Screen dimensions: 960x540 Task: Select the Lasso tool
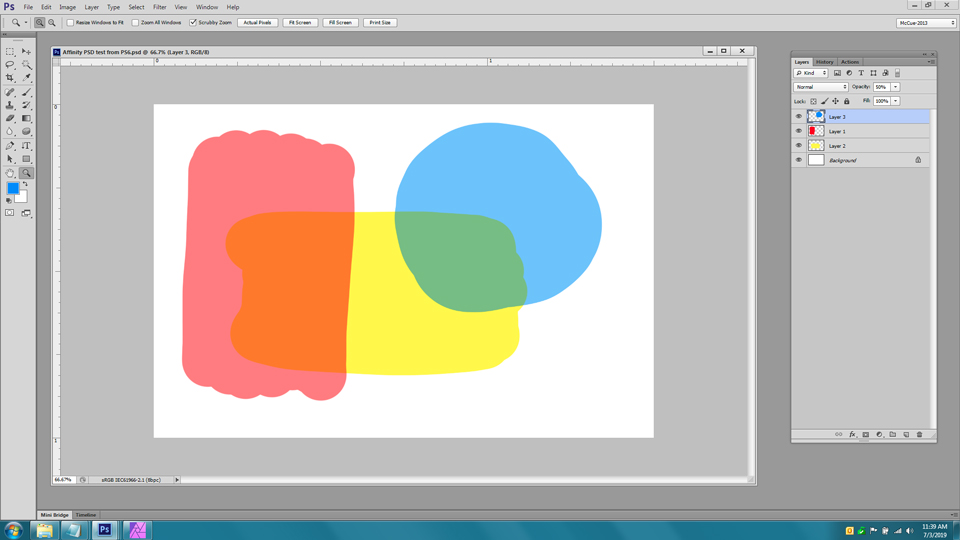tap(10, 65)
